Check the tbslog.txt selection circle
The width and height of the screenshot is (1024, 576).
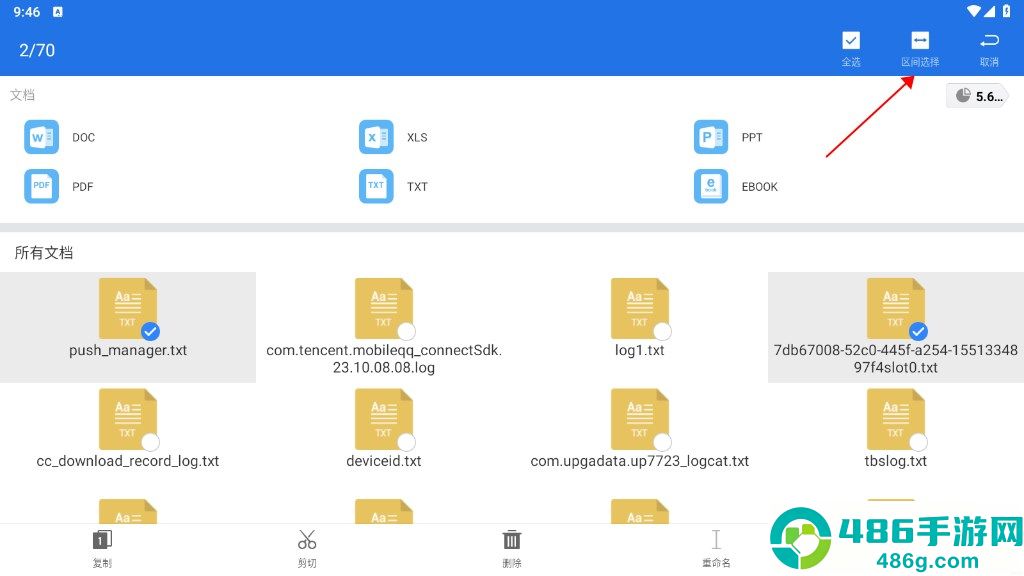coord(918,442)
